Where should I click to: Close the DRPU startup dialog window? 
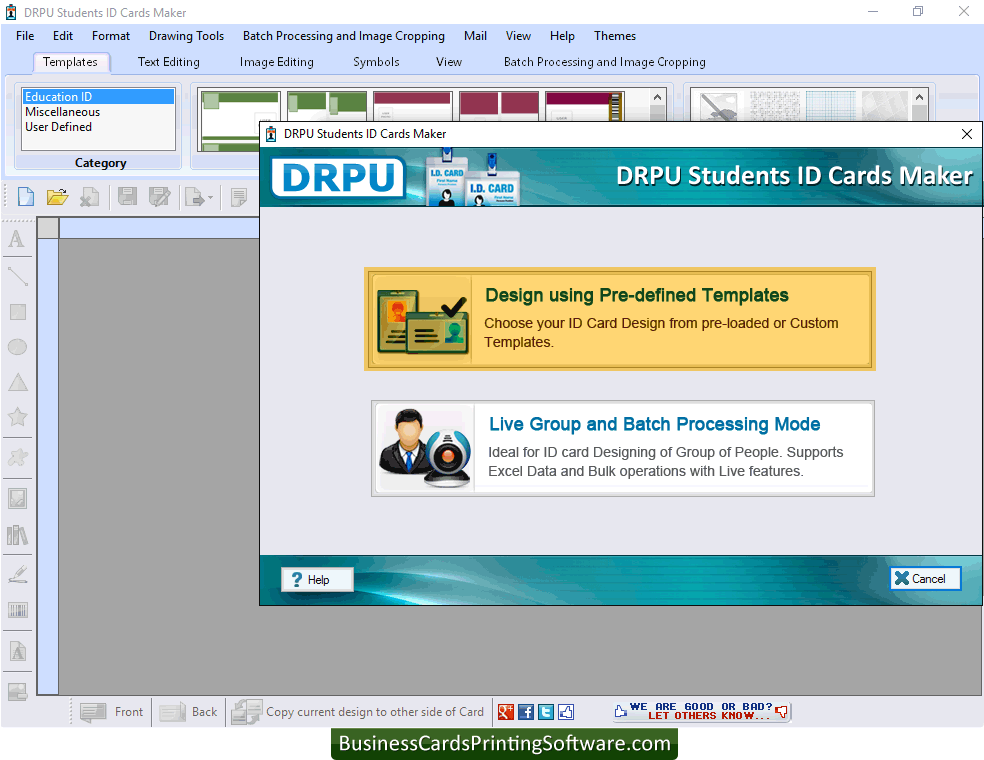tap(967, 134)
